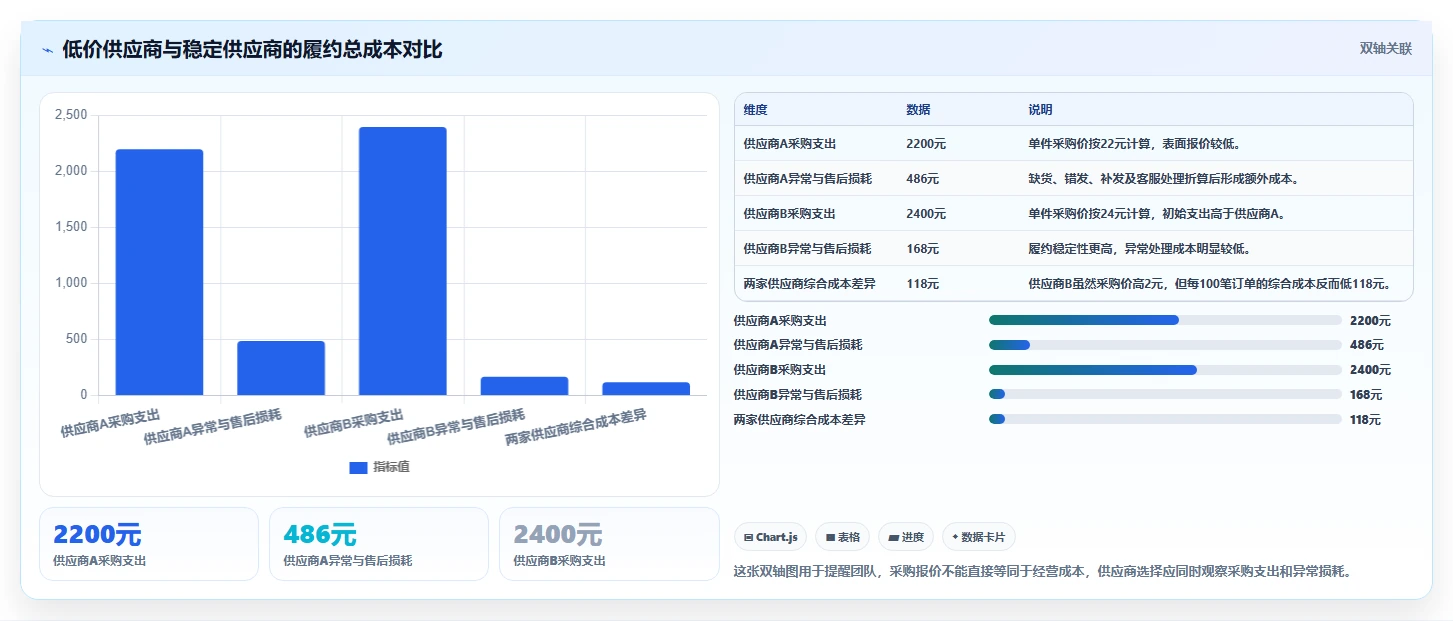
Task: Click the 2,000 y-axis tick label
Action: [x=71, y=171]
